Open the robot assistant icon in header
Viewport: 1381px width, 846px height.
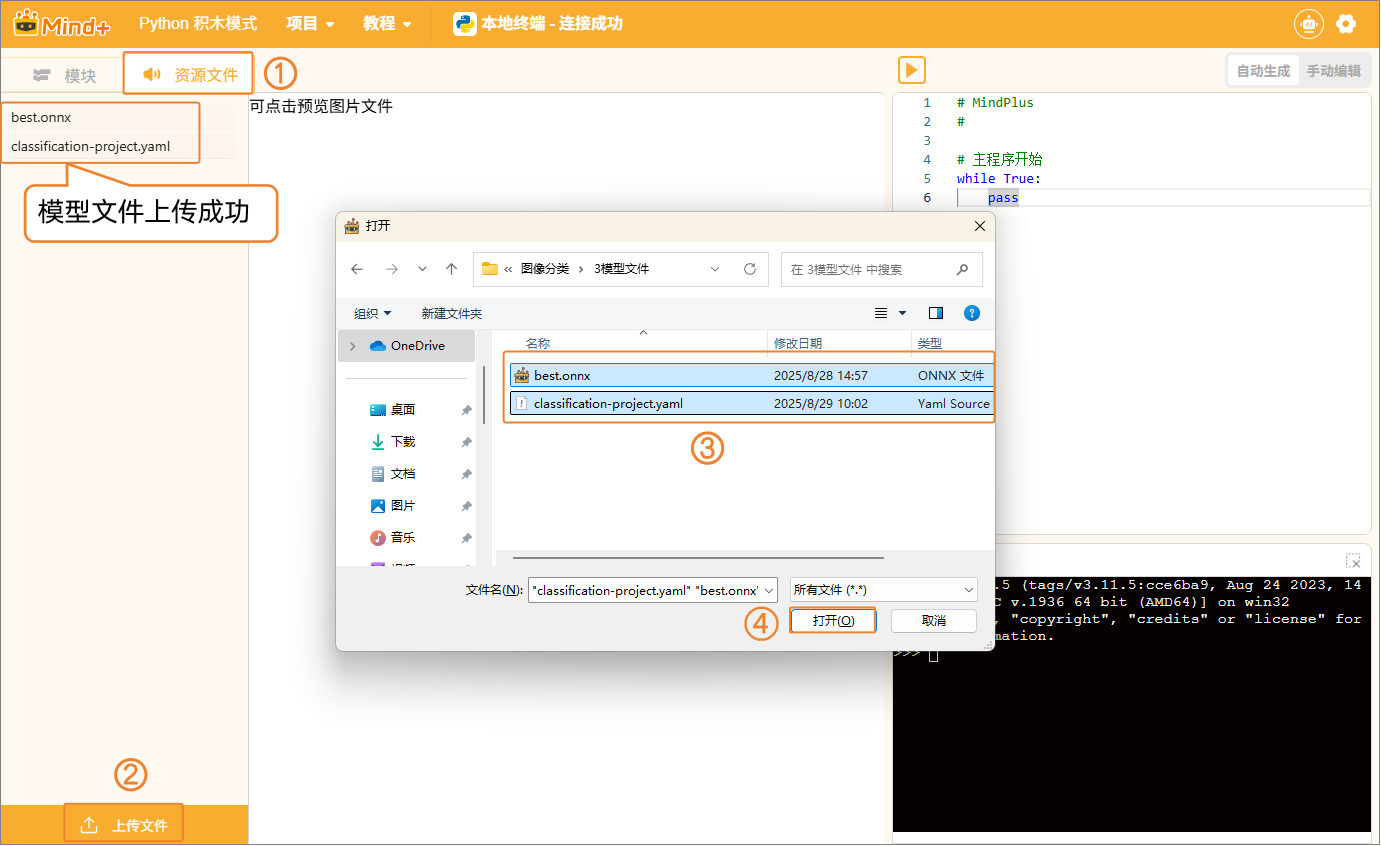click(x=1307, y=24)
